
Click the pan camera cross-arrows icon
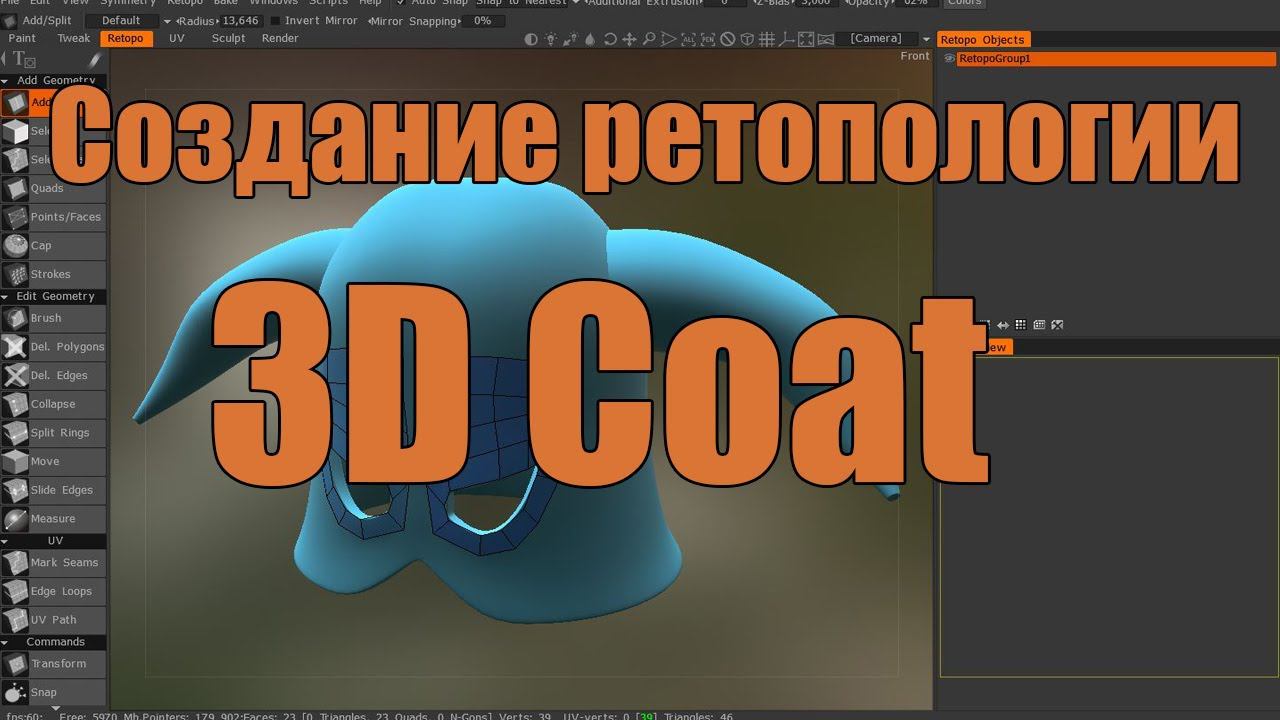pyautogui.click(x=629, y=40)
